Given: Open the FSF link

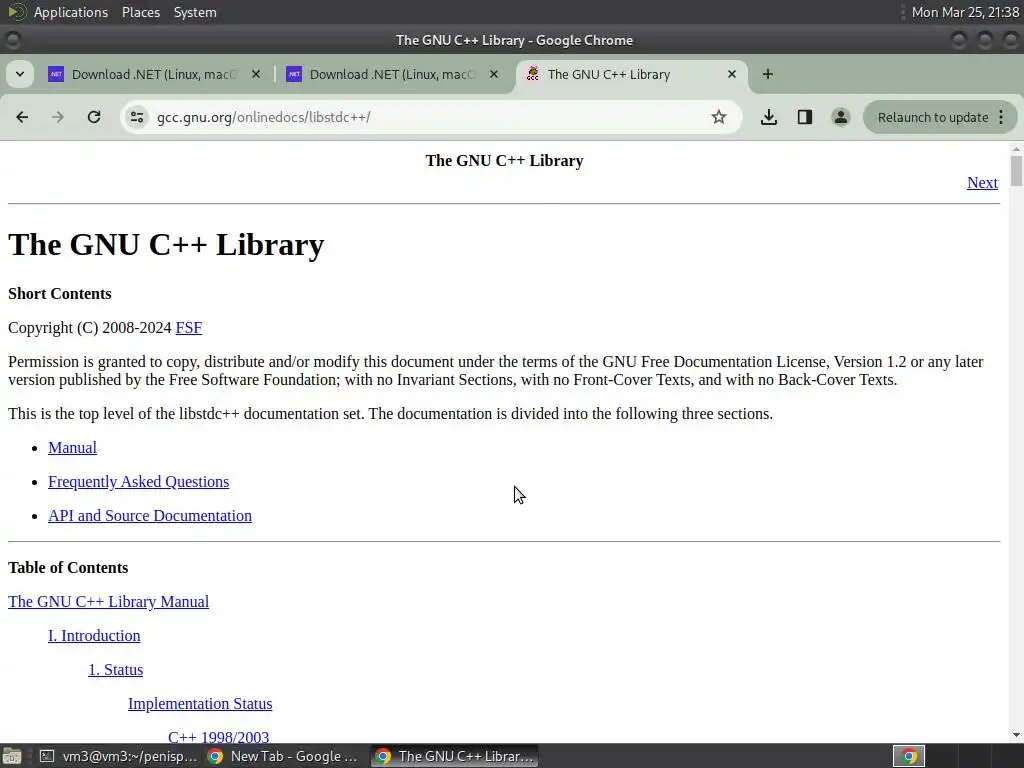Looking at the screenshot, I should pos(189,328).
